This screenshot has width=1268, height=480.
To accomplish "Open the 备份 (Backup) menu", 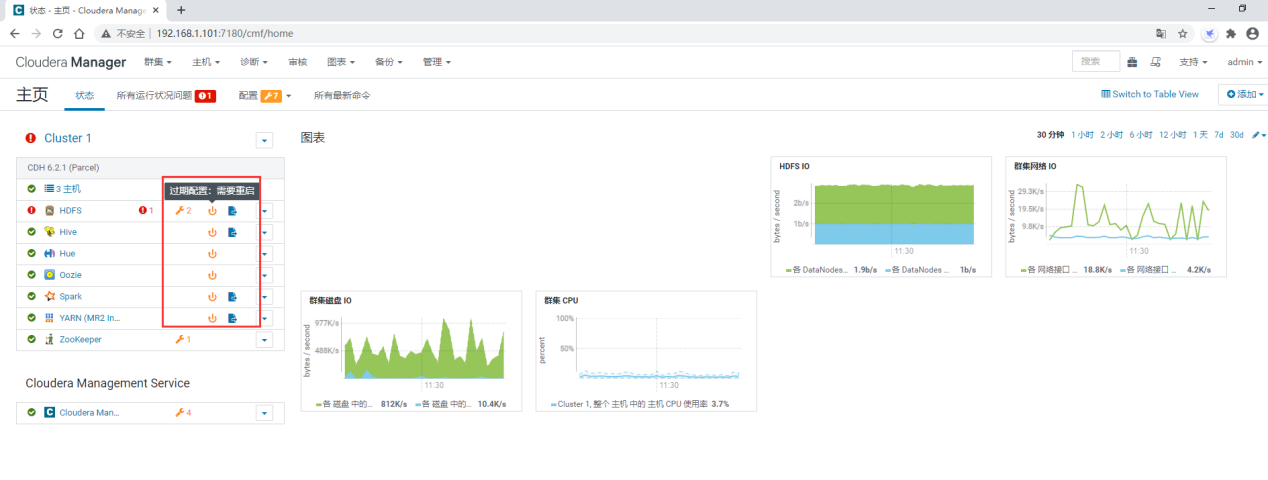I will pos(389,62).
